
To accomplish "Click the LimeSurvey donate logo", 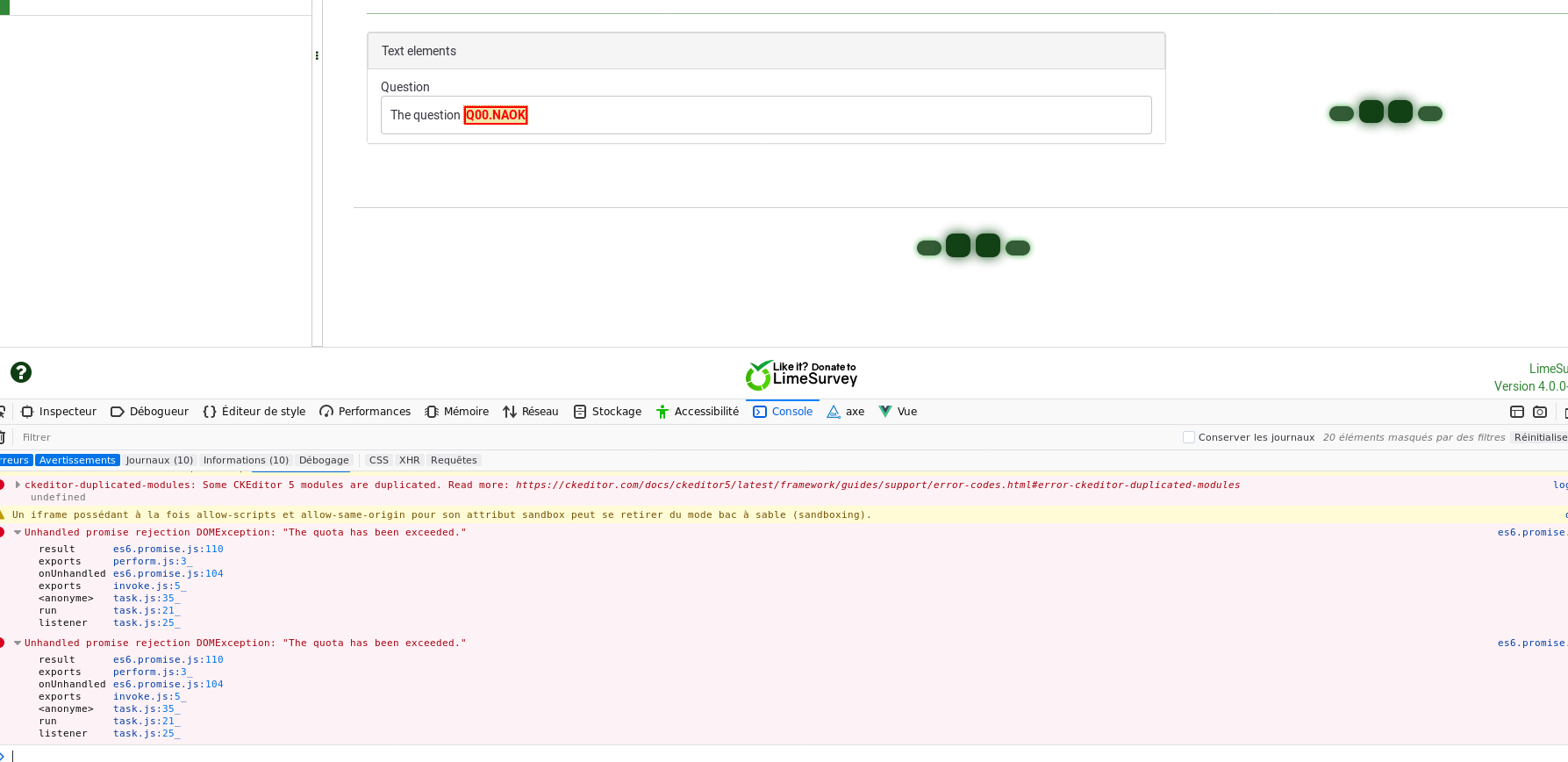I will (x=801, y=375).
